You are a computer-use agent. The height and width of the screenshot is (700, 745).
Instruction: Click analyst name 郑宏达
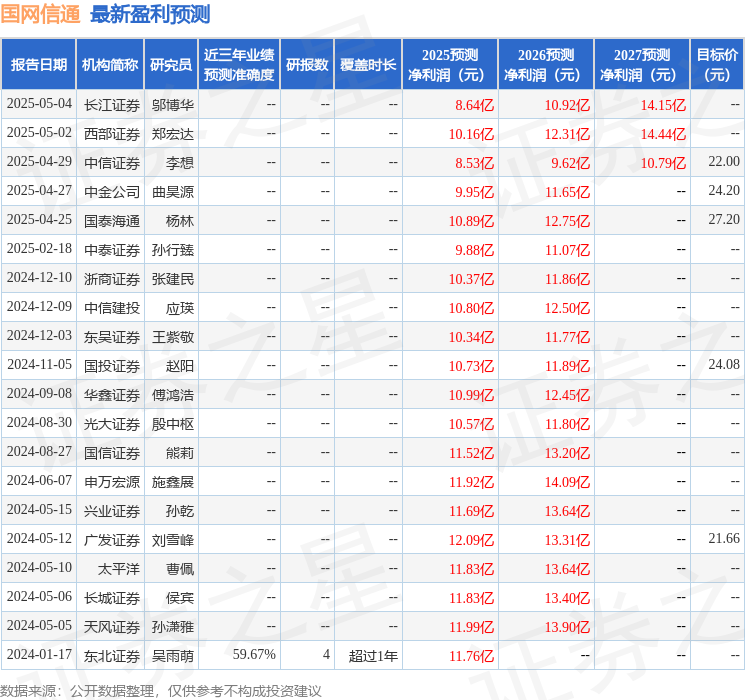(x=172, y=133)
